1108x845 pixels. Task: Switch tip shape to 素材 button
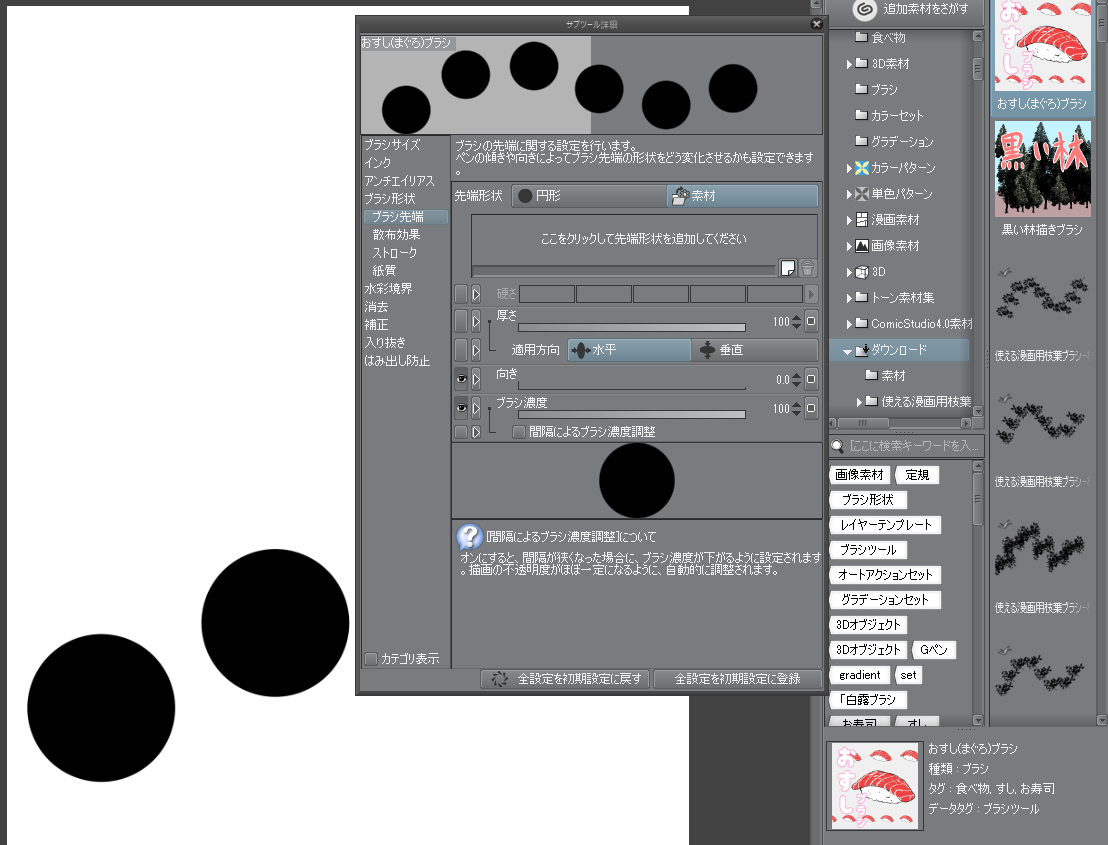[743, 196]
